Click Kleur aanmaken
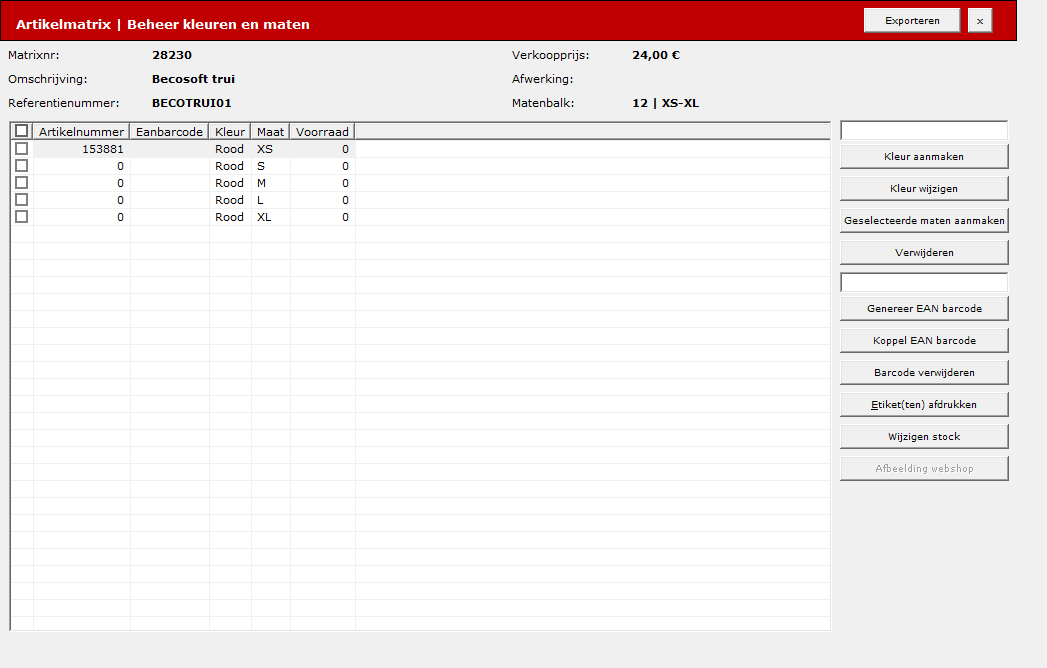This screenshot has width=1047, height=668. tap(924, 156)
